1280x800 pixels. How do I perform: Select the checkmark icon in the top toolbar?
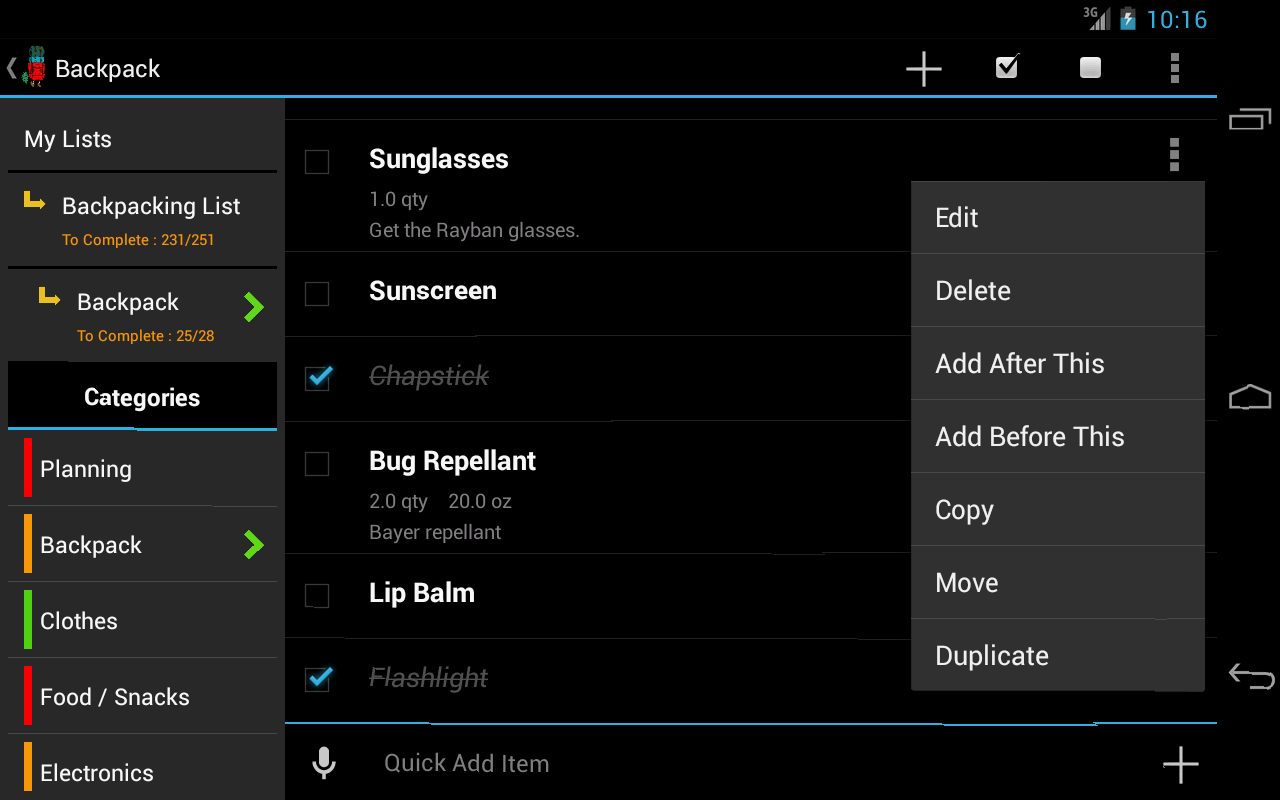point(1006,68)
